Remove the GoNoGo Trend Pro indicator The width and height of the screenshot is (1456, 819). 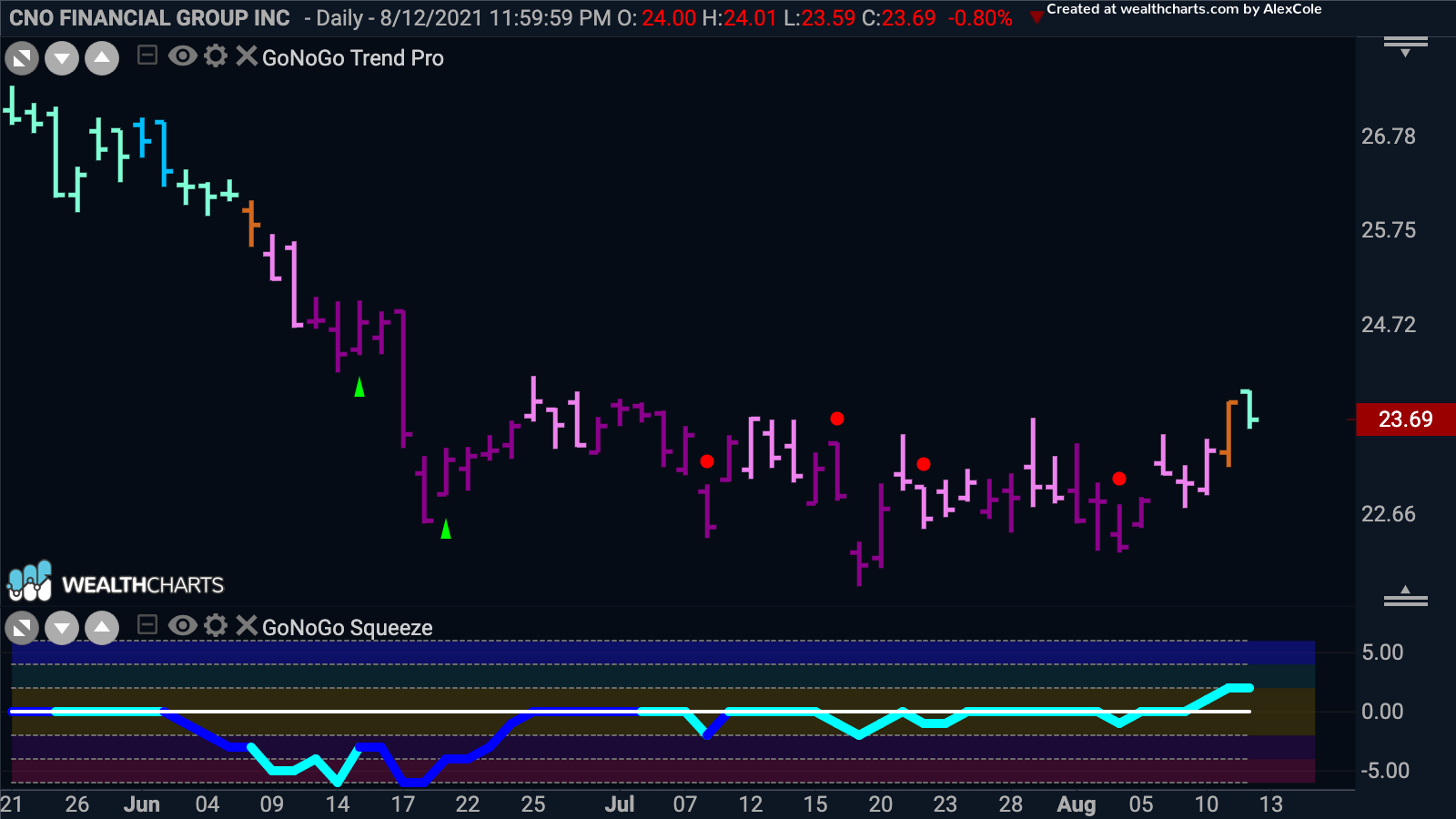coord(247,56)
